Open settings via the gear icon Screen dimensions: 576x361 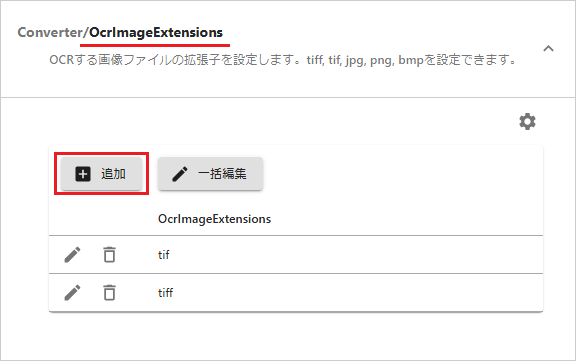527,122
